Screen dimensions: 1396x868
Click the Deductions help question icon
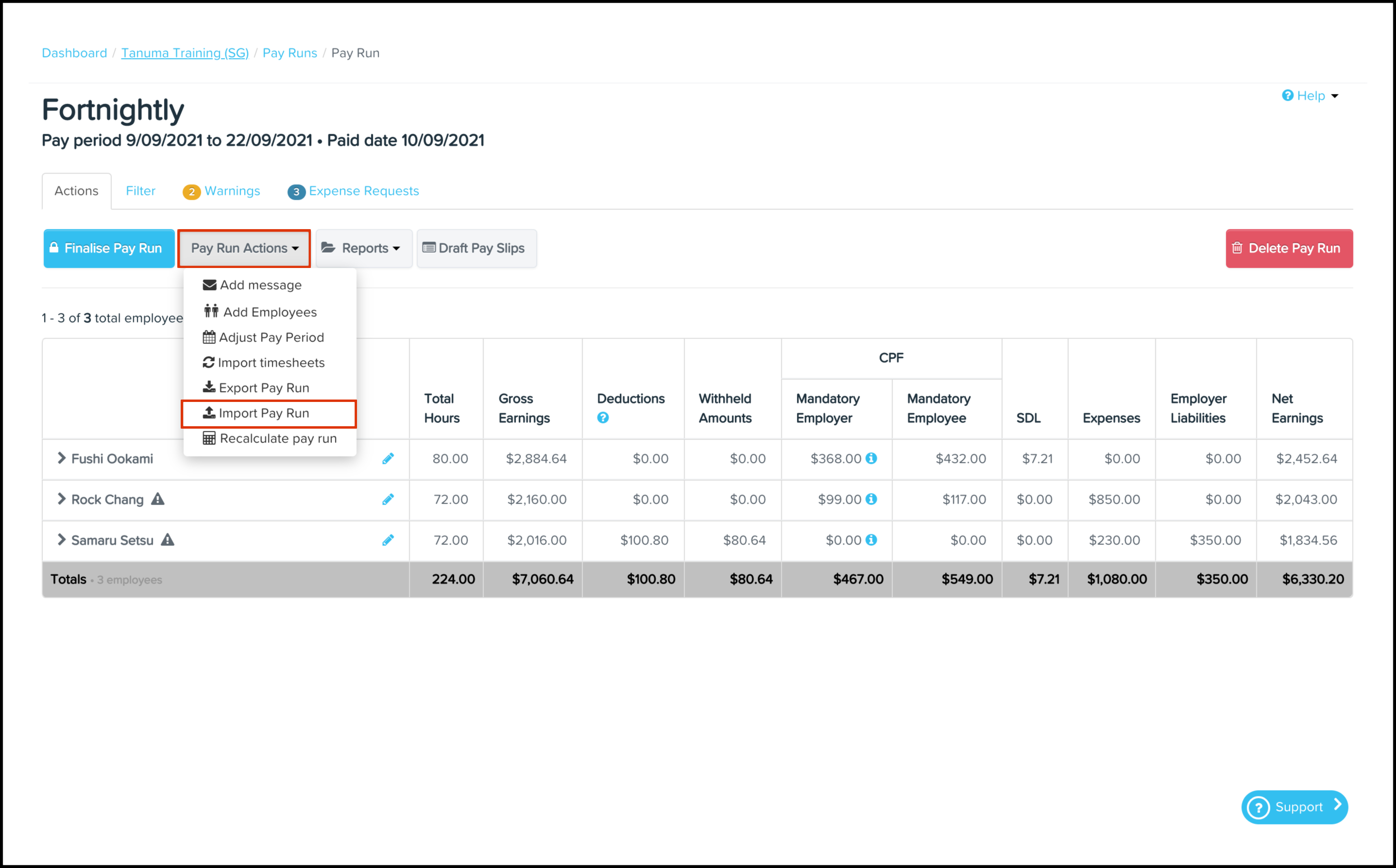(x=602, y=418)
